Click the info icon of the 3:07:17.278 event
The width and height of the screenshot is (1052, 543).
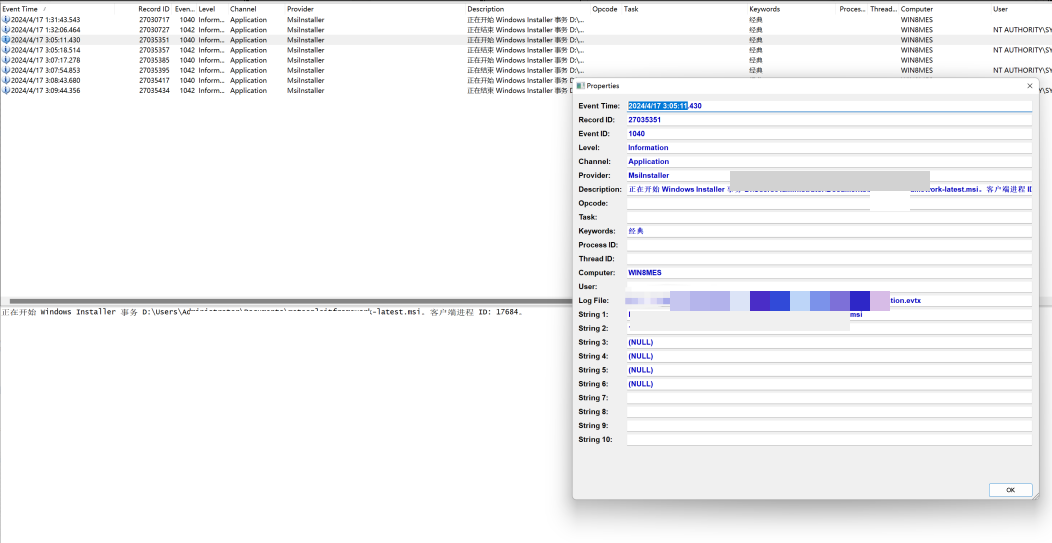[x=6, y=60]
